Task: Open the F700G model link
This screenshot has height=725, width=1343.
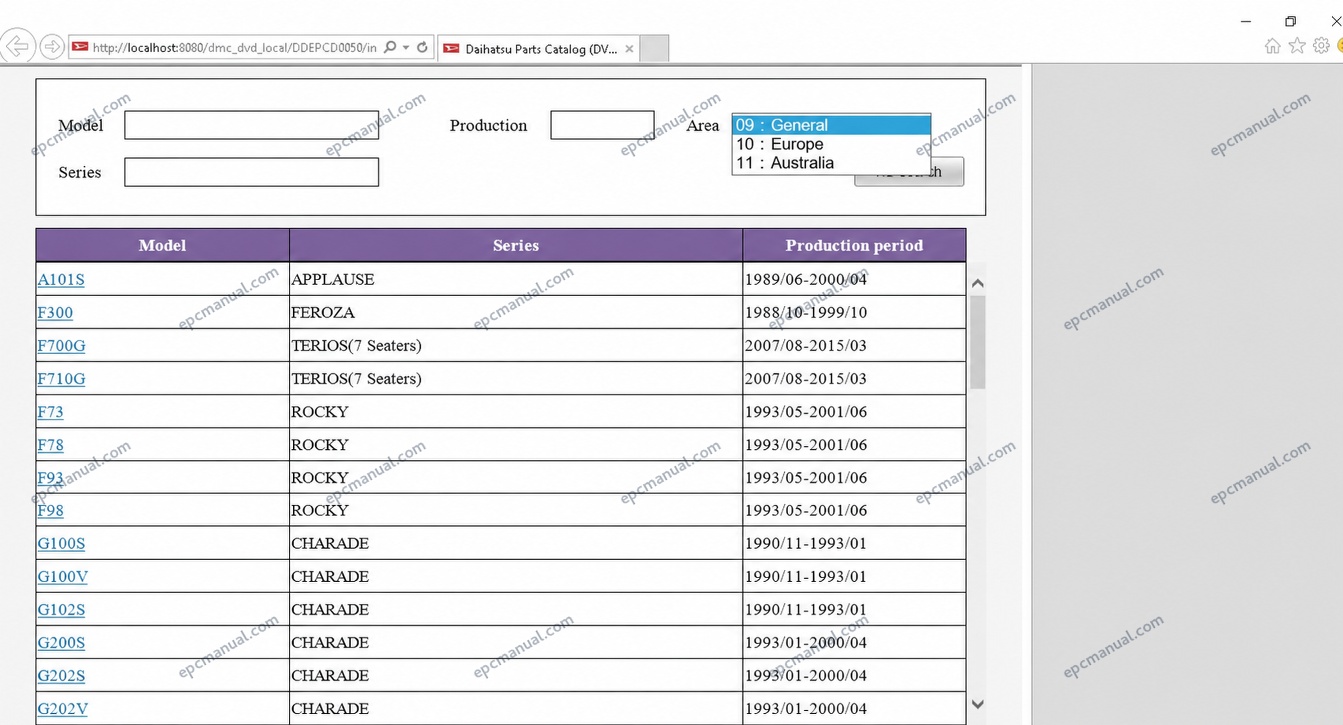Action: click(x=61, y=346)
